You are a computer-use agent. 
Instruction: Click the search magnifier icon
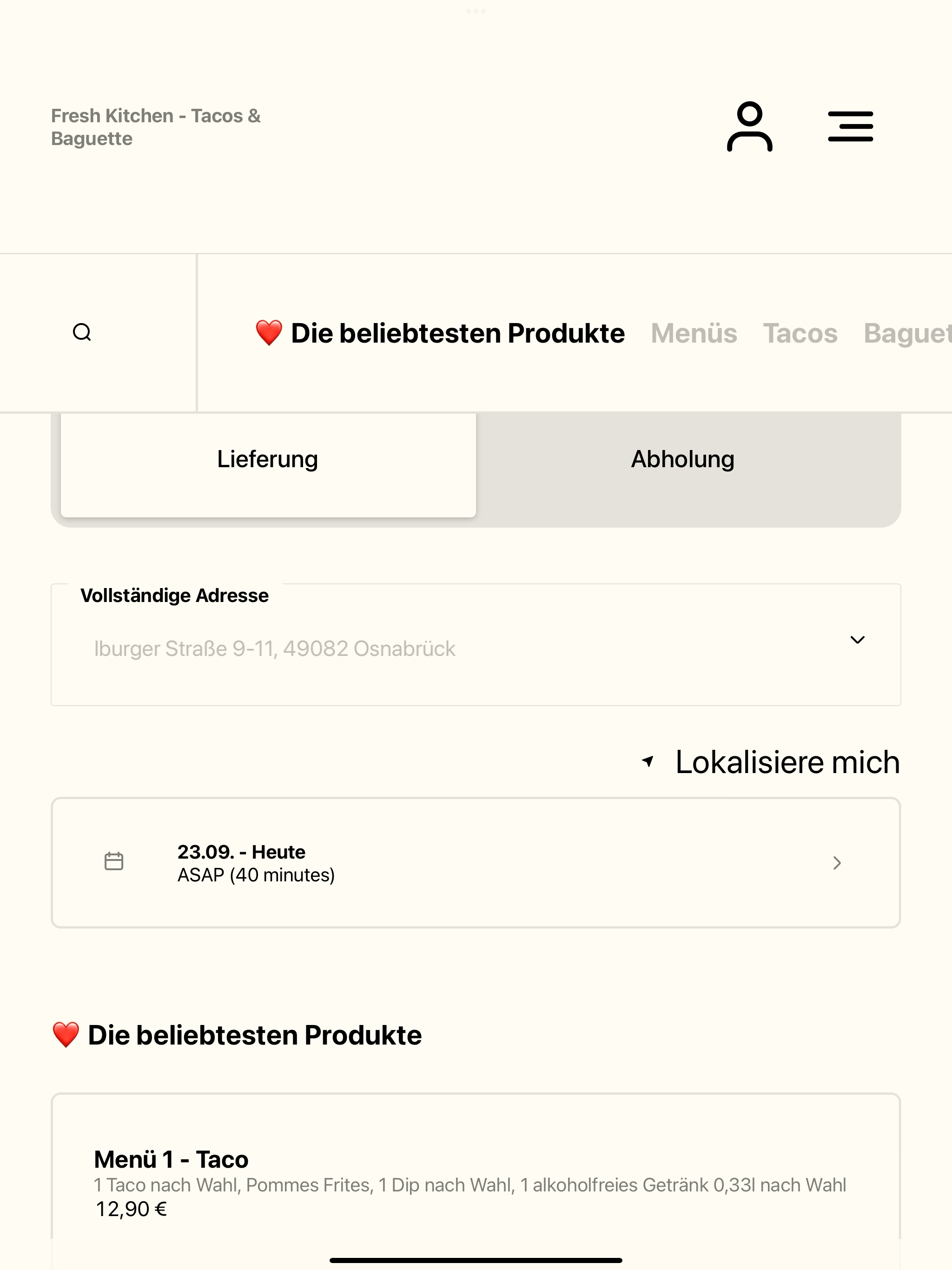pos(82,332)
